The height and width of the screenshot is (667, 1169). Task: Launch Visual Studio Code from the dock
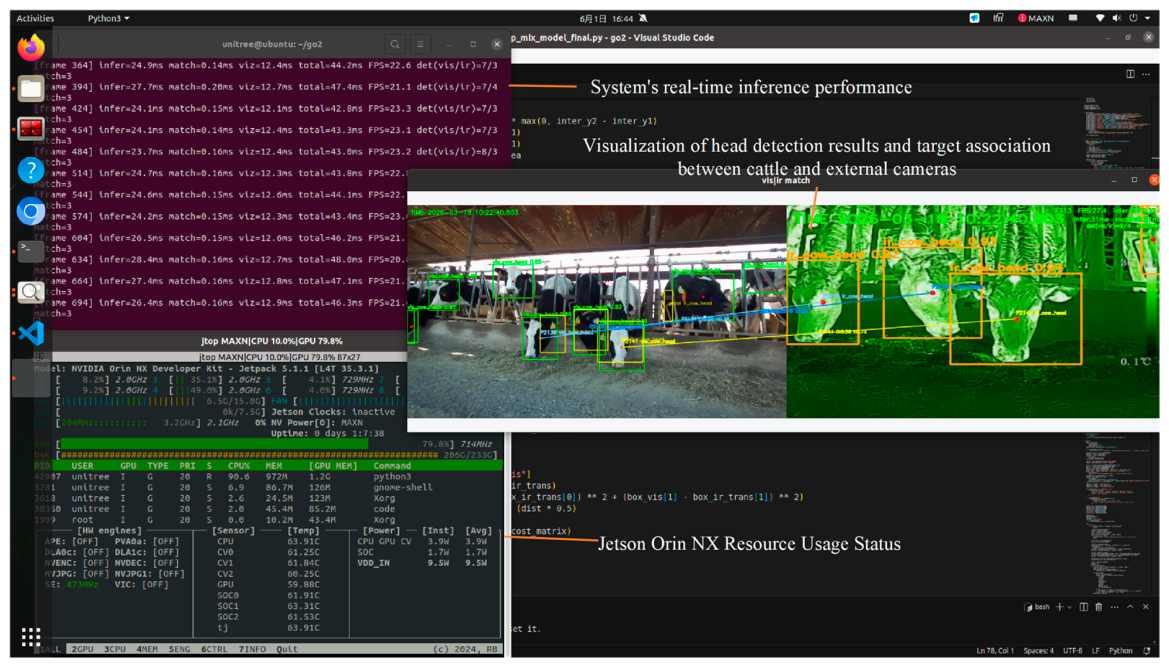coord(31,333)
